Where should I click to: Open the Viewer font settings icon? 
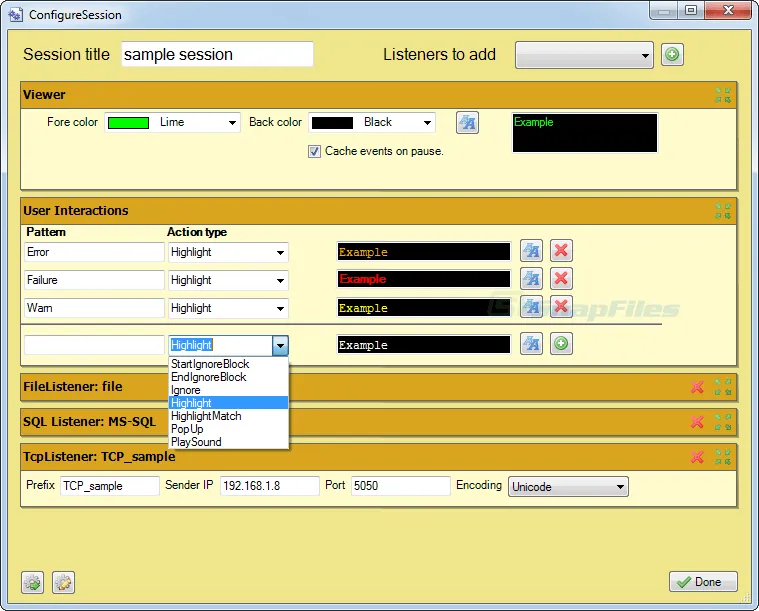coord(467,122)
